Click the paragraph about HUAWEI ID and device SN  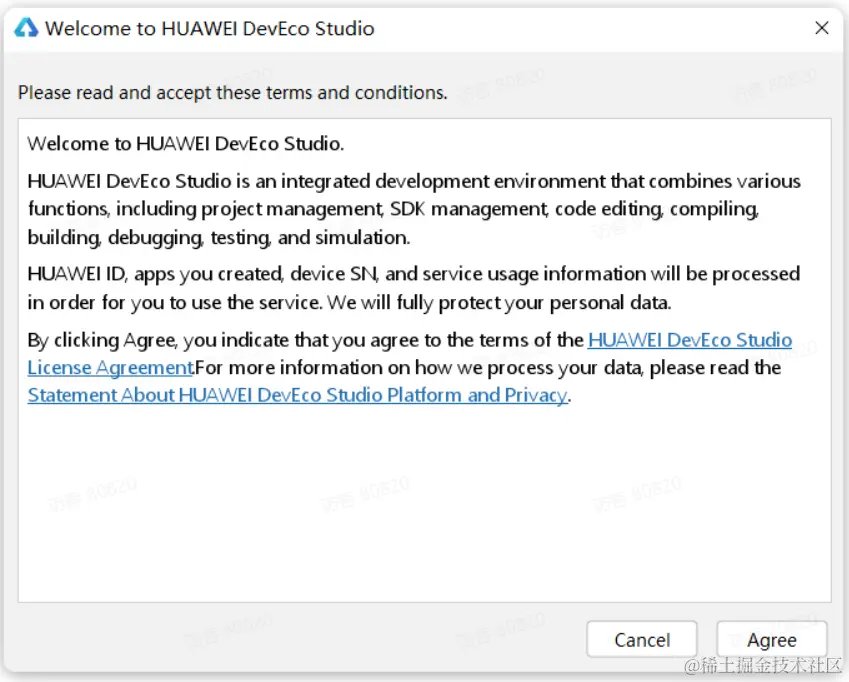[x=414, y=288]
